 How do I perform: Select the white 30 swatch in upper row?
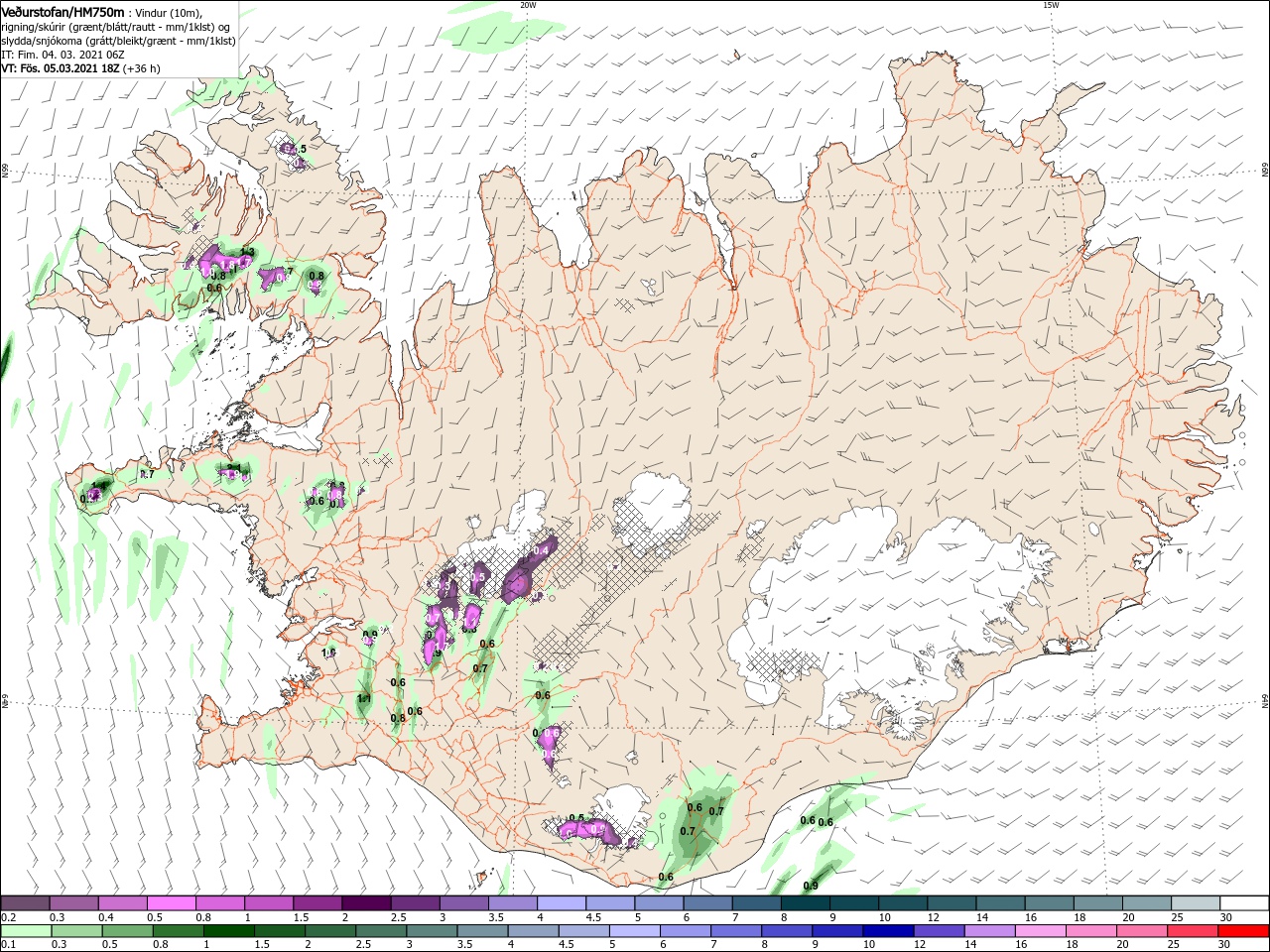tap(1245, 903)
